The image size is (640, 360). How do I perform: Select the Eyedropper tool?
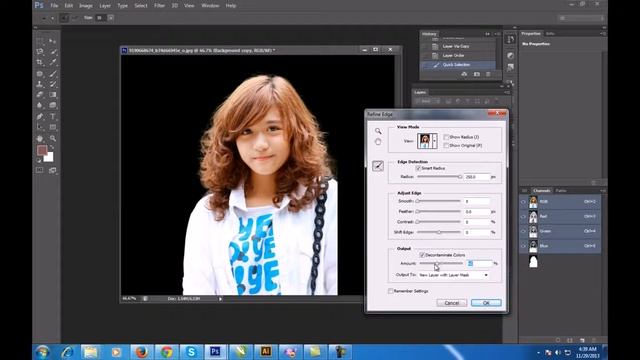coord(53,62)
